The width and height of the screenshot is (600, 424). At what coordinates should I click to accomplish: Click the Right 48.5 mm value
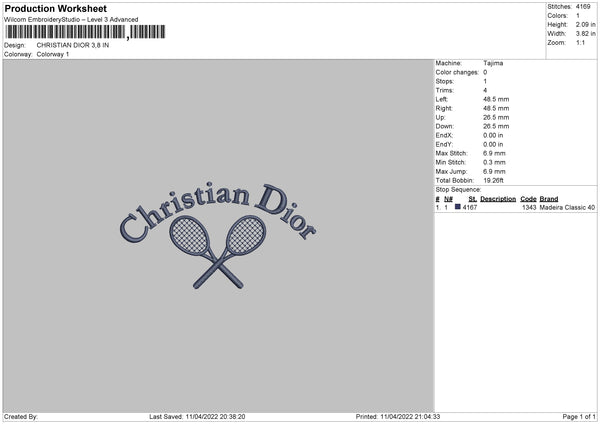(496, 108)
